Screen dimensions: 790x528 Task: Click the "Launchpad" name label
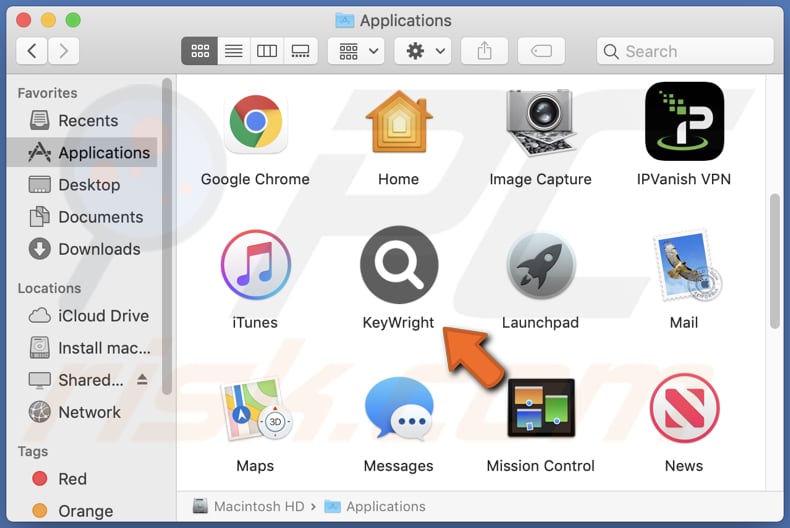(x=541, y=322)
